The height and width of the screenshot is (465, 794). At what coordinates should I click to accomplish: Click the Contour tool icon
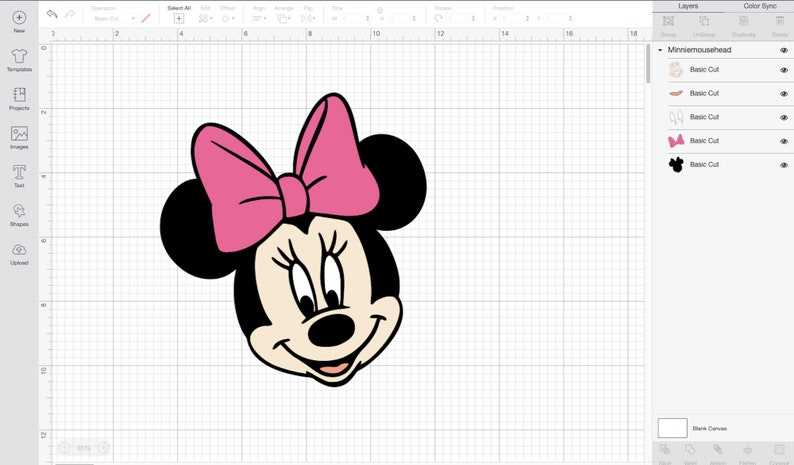click(779, 450)
